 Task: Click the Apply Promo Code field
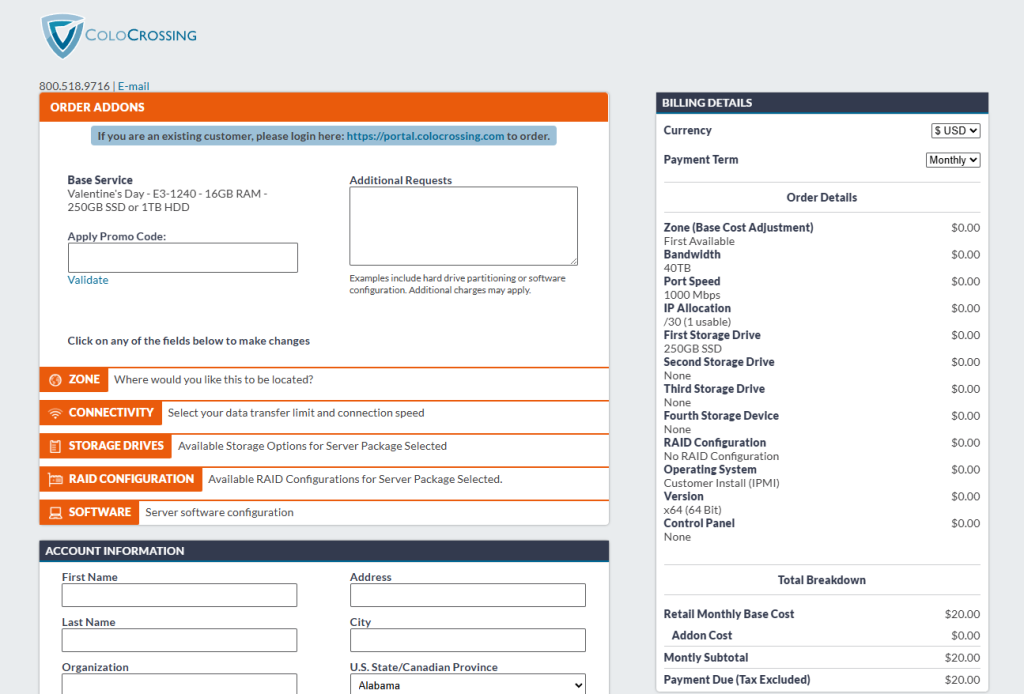[x=183, y=258]
